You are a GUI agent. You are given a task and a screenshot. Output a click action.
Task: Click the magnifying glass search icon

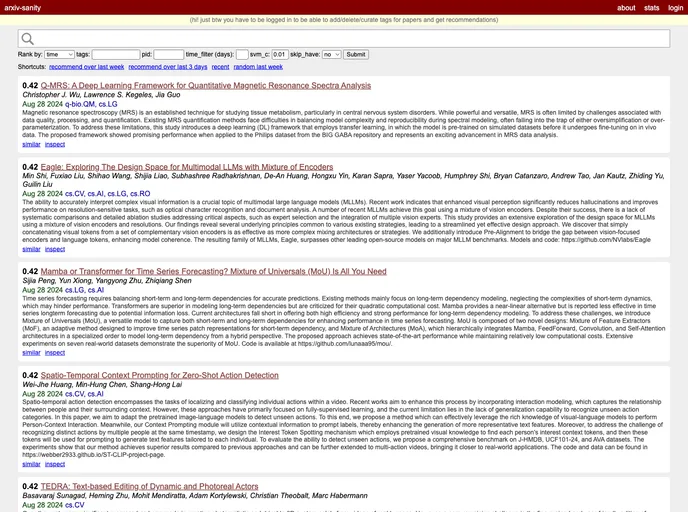click(28, 39)
